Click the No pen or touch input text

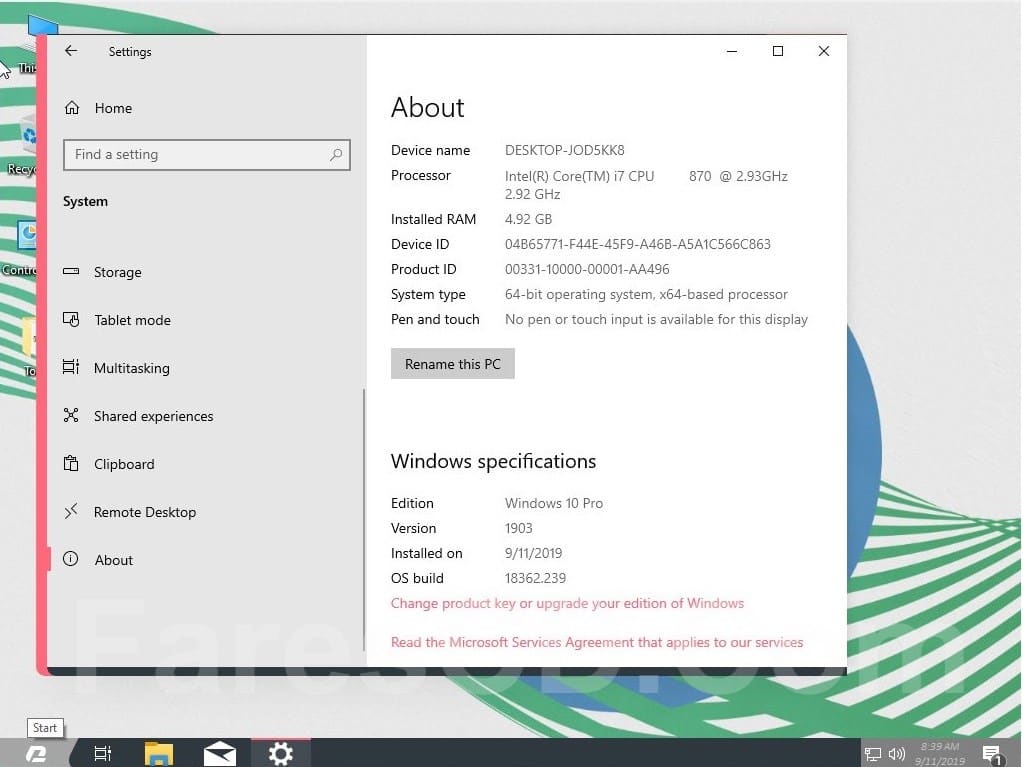(x=656, y=320)
